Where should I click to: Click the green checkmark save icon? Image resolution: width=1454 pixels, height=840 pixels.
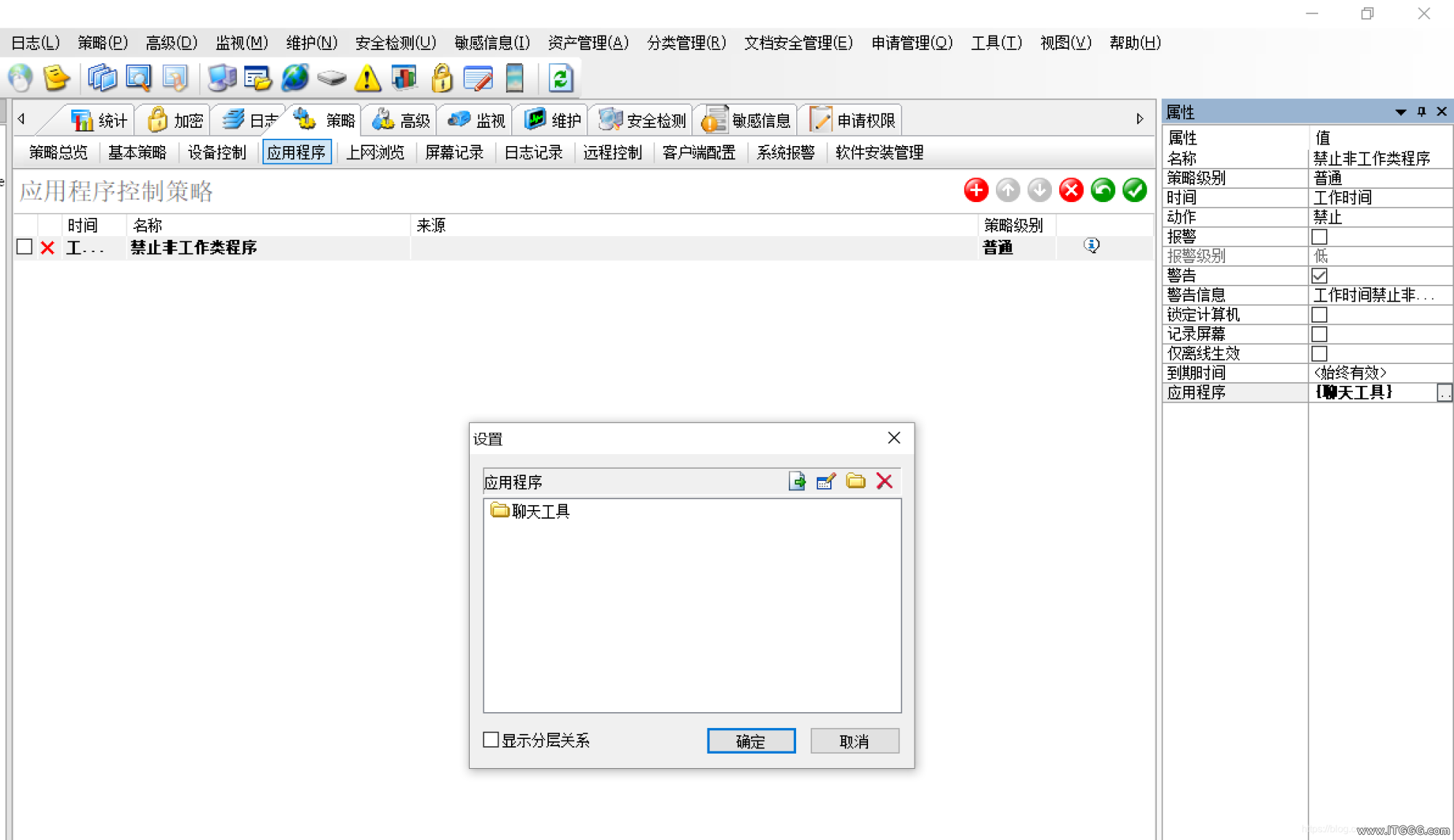click(x=1134, y=190)
